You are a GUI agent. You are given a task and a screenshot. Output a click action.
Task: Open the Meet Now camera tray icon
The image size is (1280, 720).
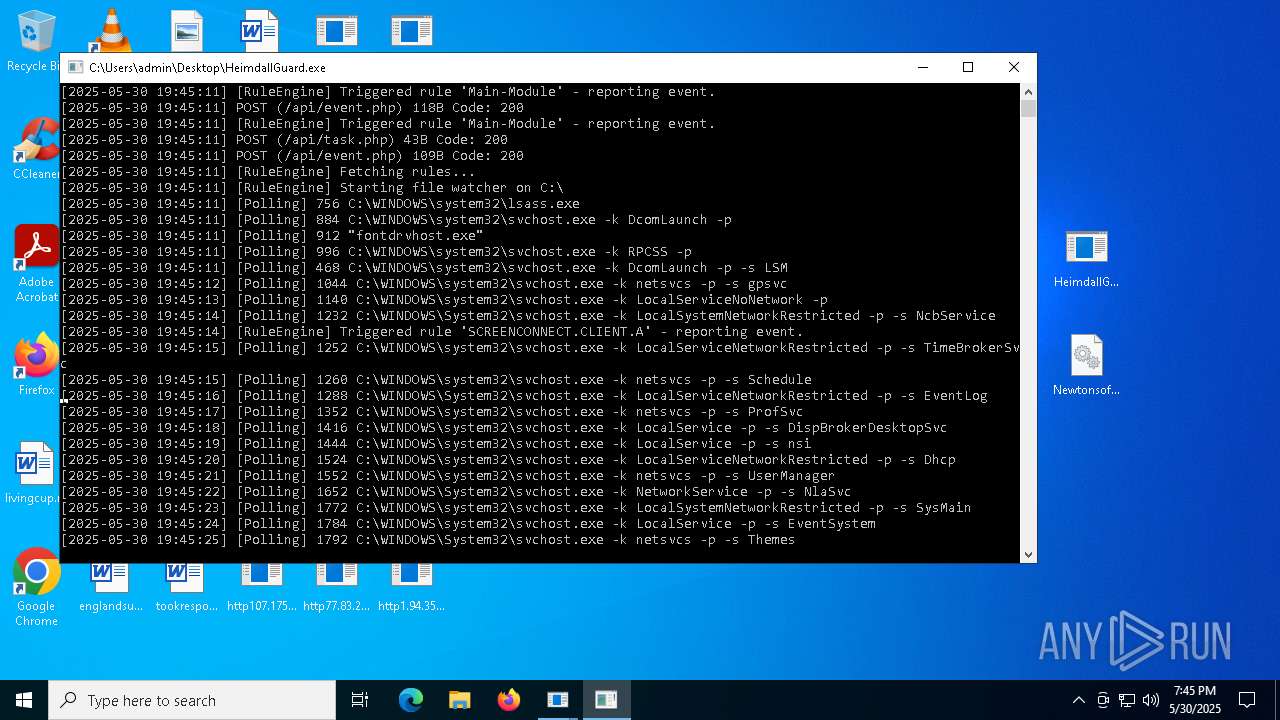coord(1103,700)
